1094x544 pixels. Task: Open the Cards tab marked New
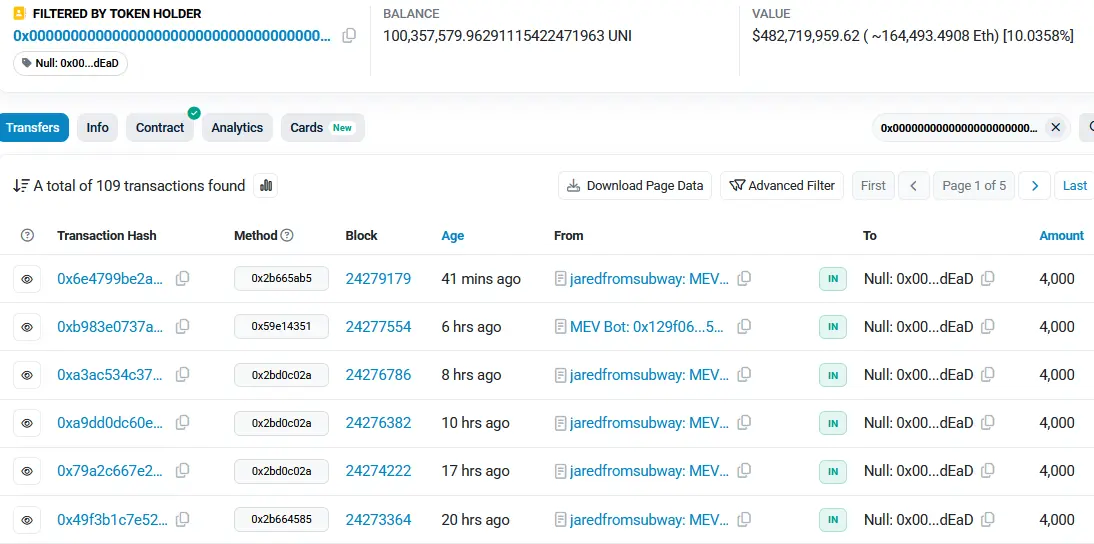[322, 128]
